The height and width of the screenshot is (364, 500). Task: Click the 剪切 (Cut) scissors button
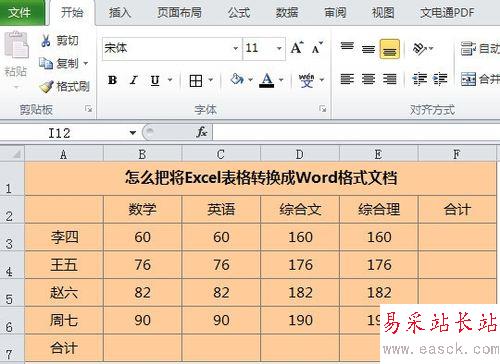[59, 41]
